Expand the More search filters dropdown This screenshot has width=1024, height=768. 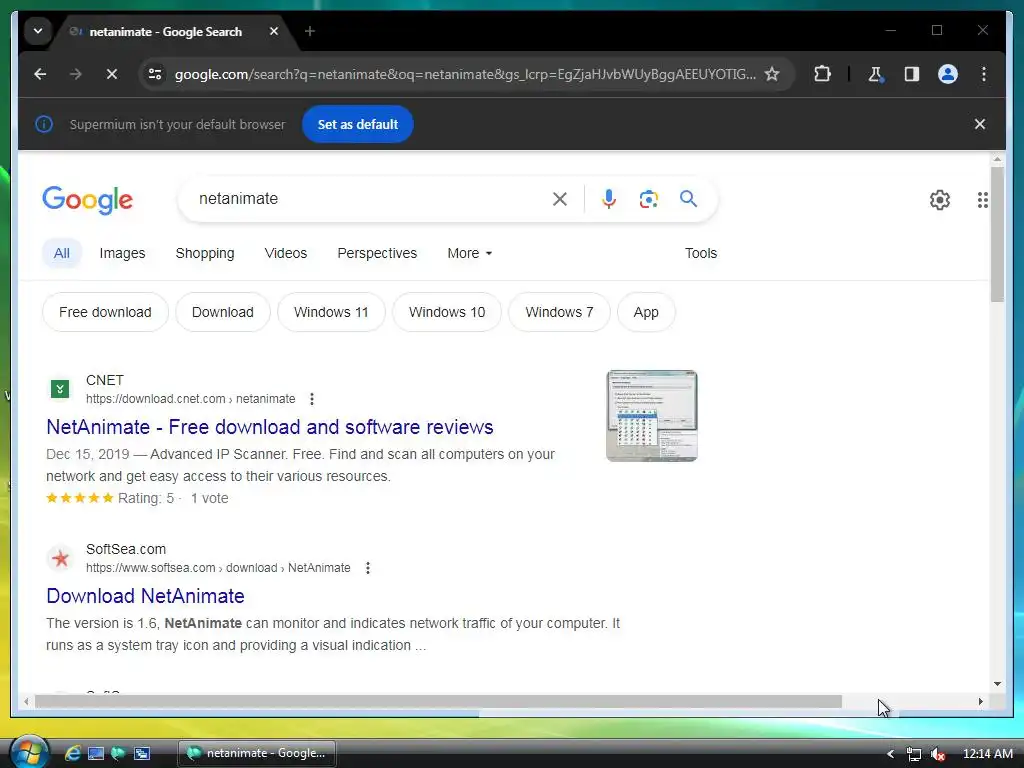(470, 253)
